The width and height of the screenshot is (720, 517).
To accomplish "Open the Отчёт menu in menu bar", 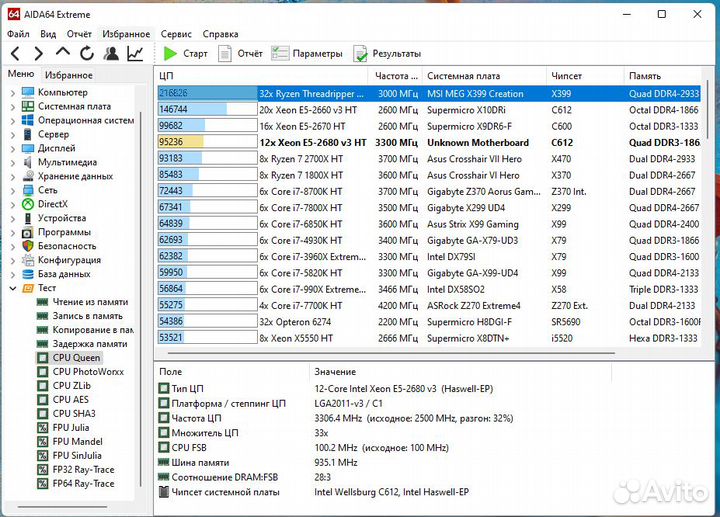I will (x=79, y=34).
